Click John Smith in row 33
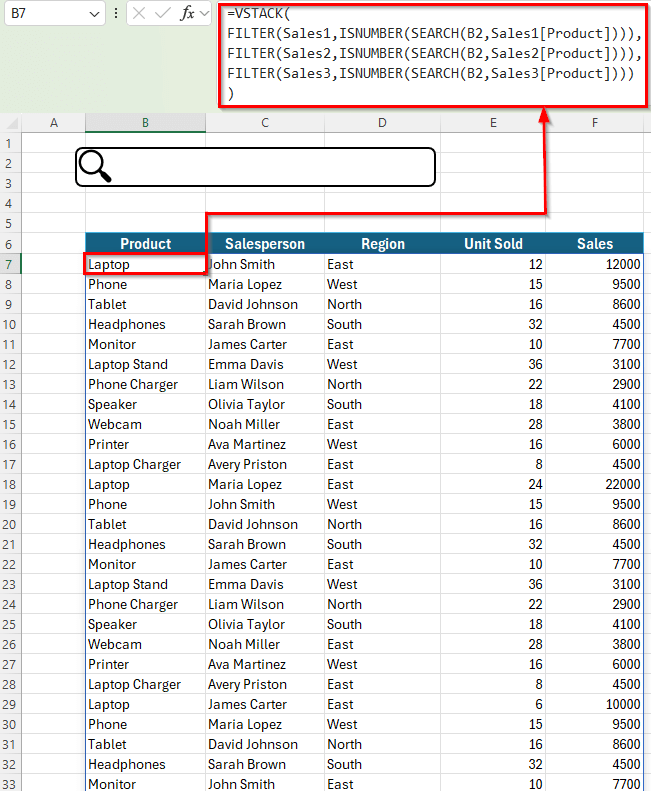This screenshot has height=791, width=651. [265, 784]
